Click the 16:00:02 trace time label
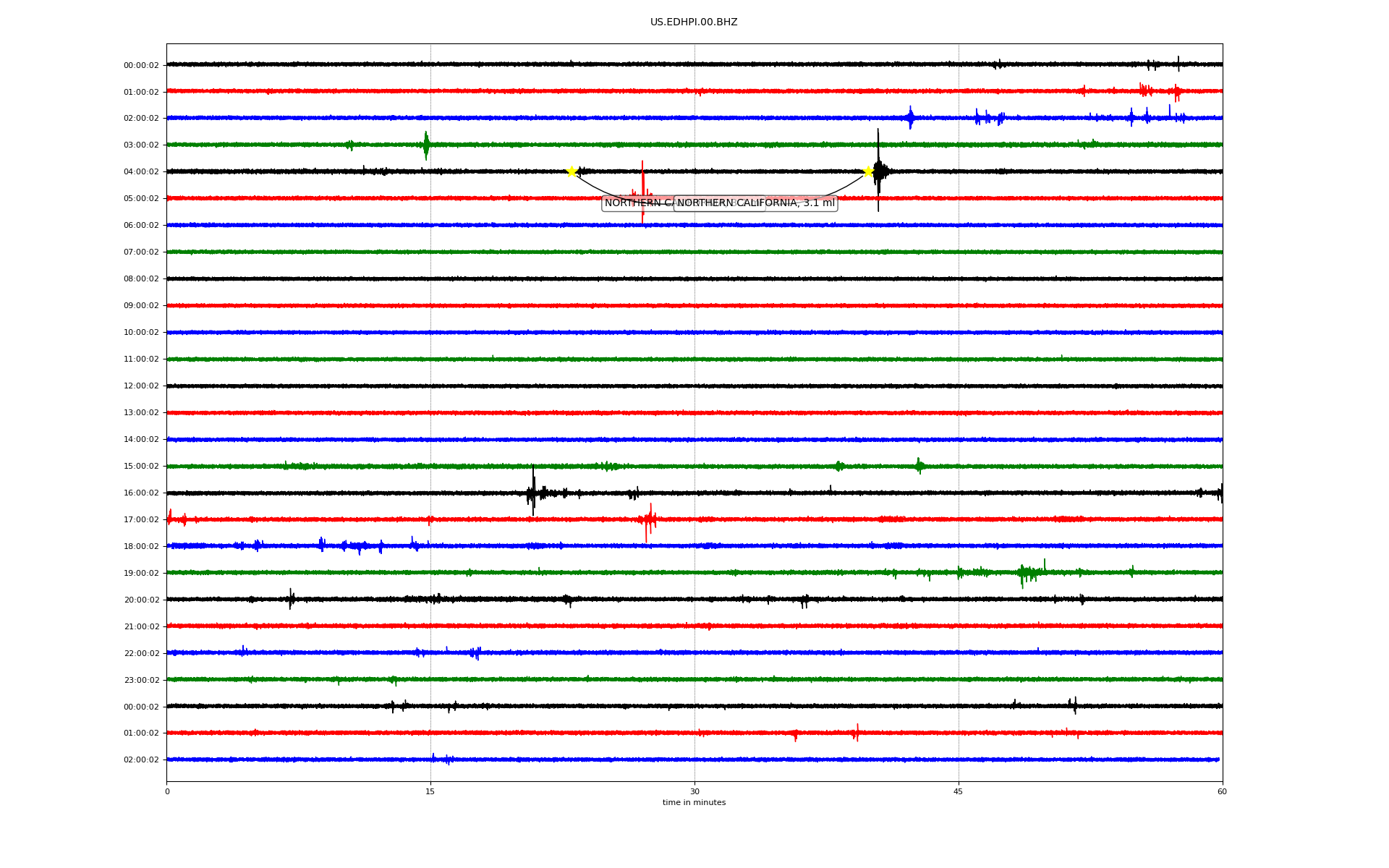Screen dimensions: 1389x868 (x=141, y=493)
